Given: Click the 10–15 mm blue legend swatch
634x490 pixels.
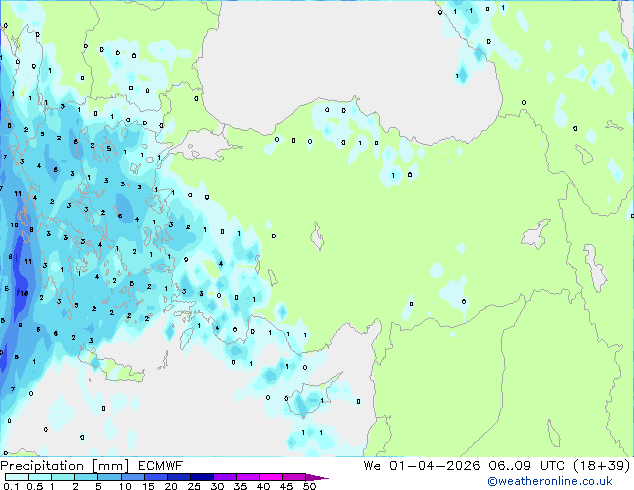Looking at the screenshot, I should click(133, 477).
